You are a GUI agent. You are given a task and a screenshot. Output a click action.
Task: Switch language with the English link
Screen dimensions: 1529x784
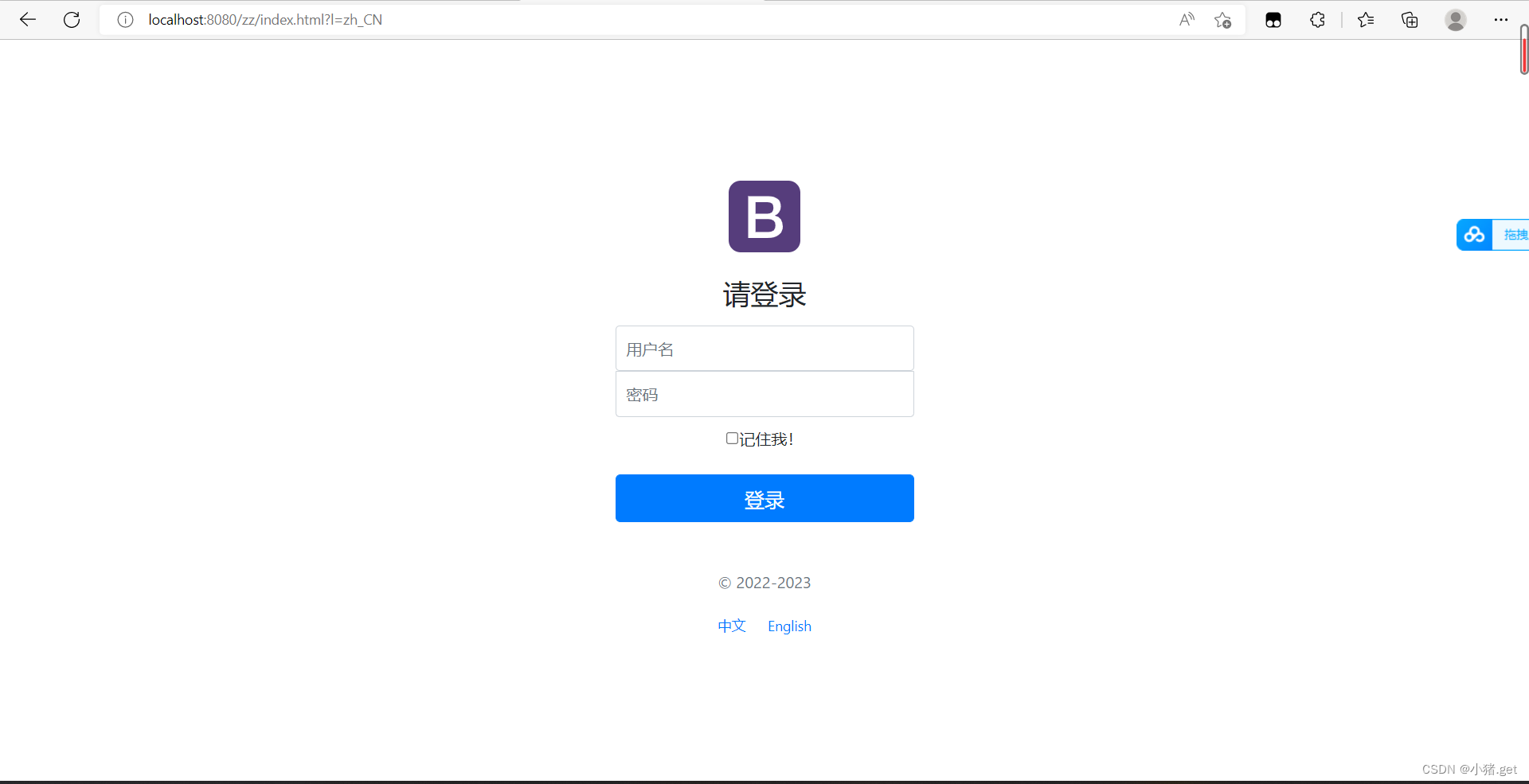tap(789, 626)
